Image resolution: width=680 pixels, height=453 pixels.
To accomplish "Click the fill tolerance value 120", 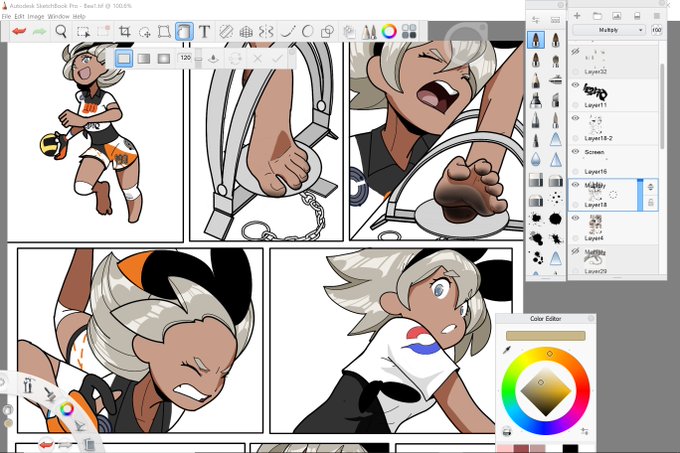I will [185, 57].
